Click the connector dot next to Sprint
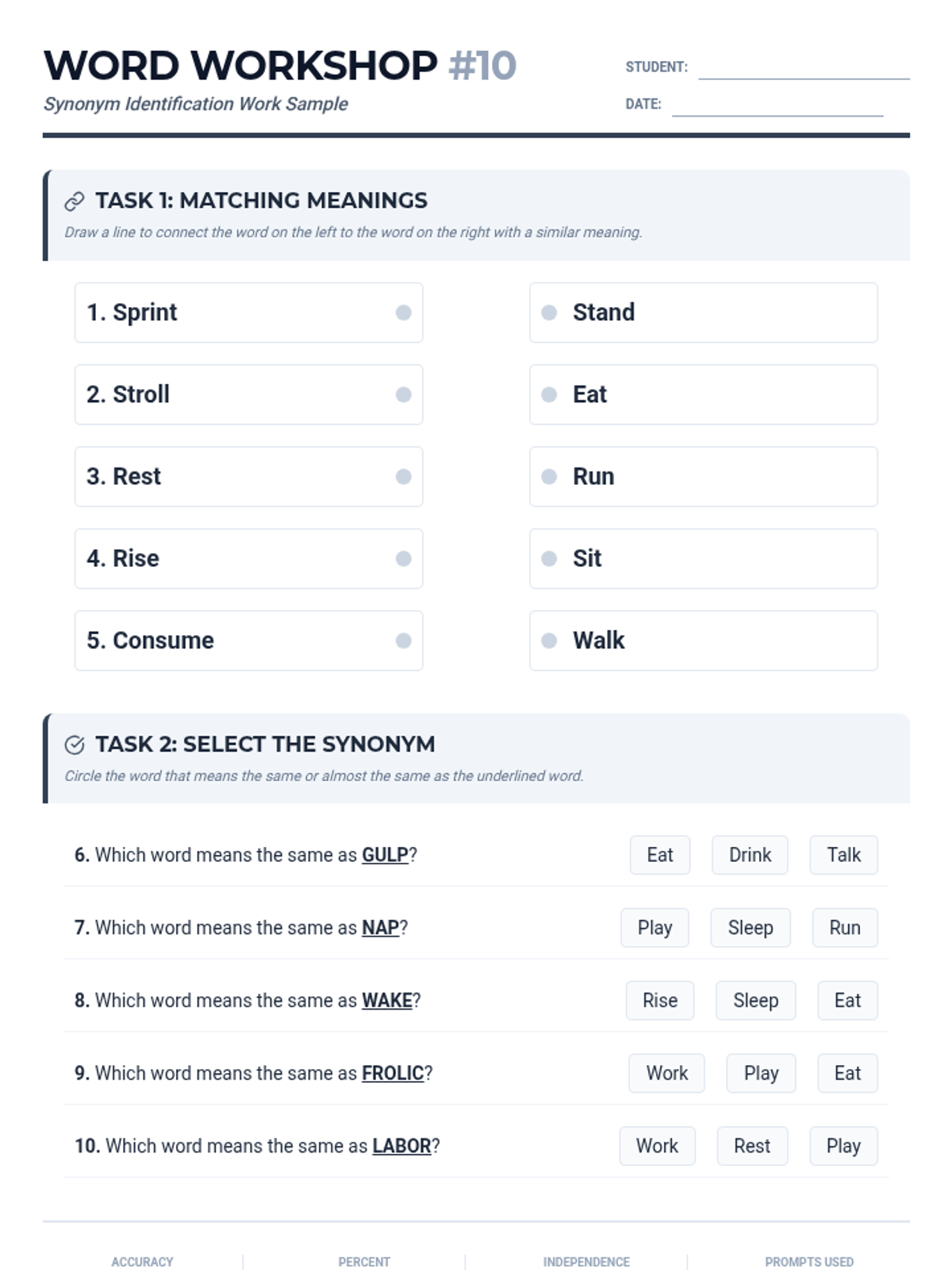952x1270 pixels. tap(403, 313)
